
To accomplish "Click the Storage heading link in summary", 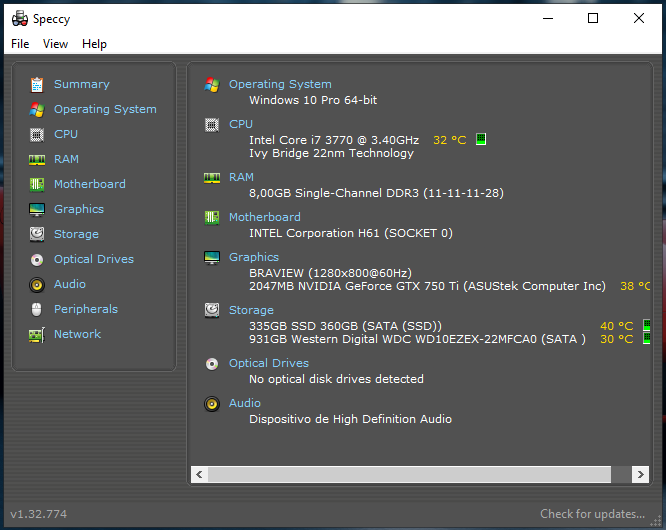I will point(251,310).
